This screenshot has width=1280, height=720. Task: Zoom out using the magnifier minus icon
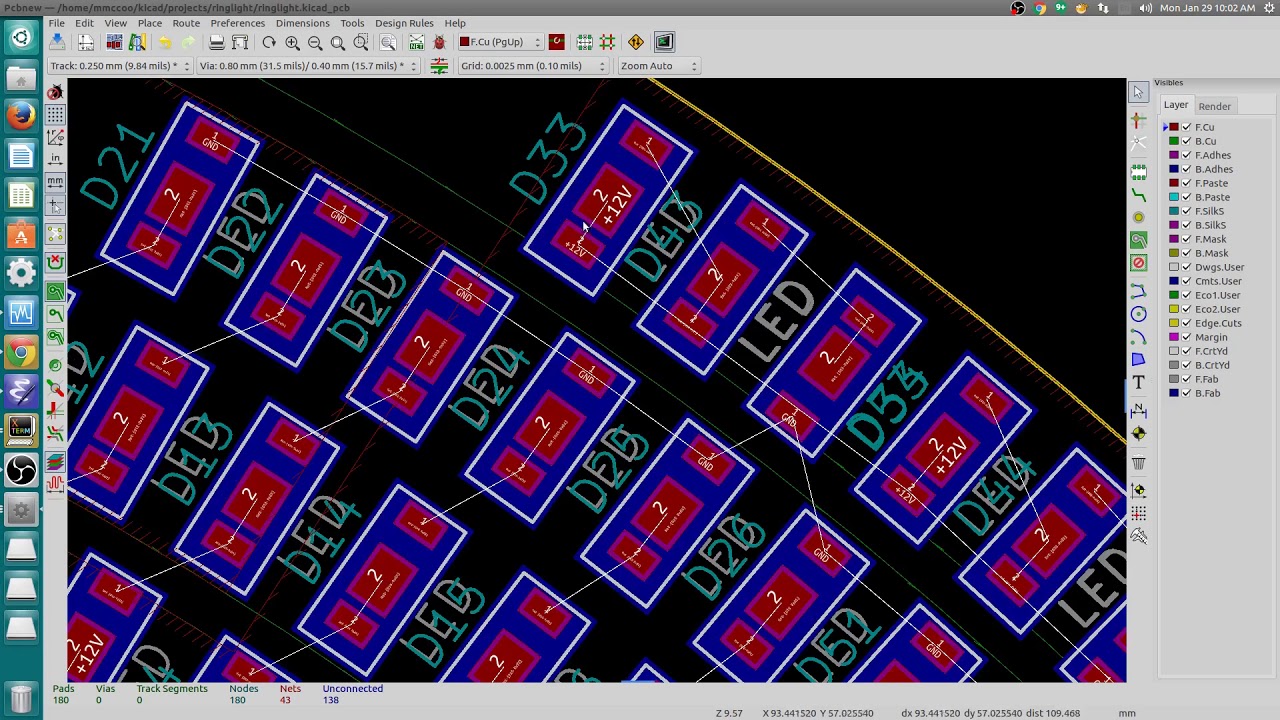pyautogui.click(x=315, y=42)
